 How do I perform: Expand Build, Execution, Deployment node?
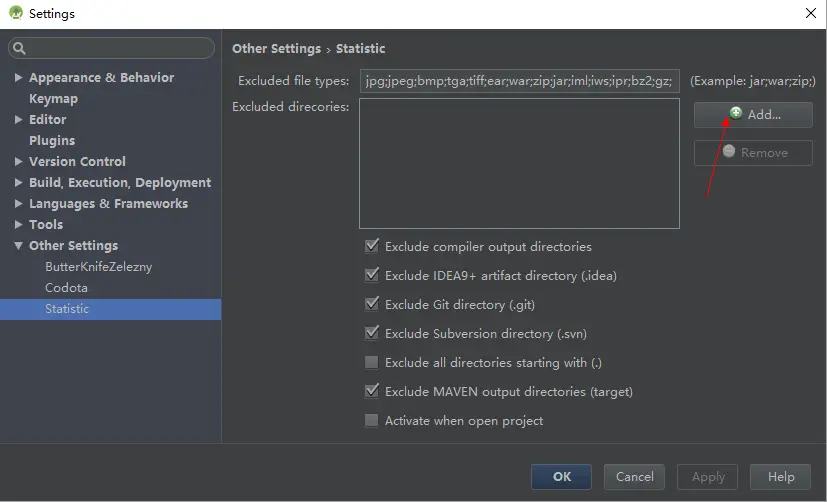(18, 182)
